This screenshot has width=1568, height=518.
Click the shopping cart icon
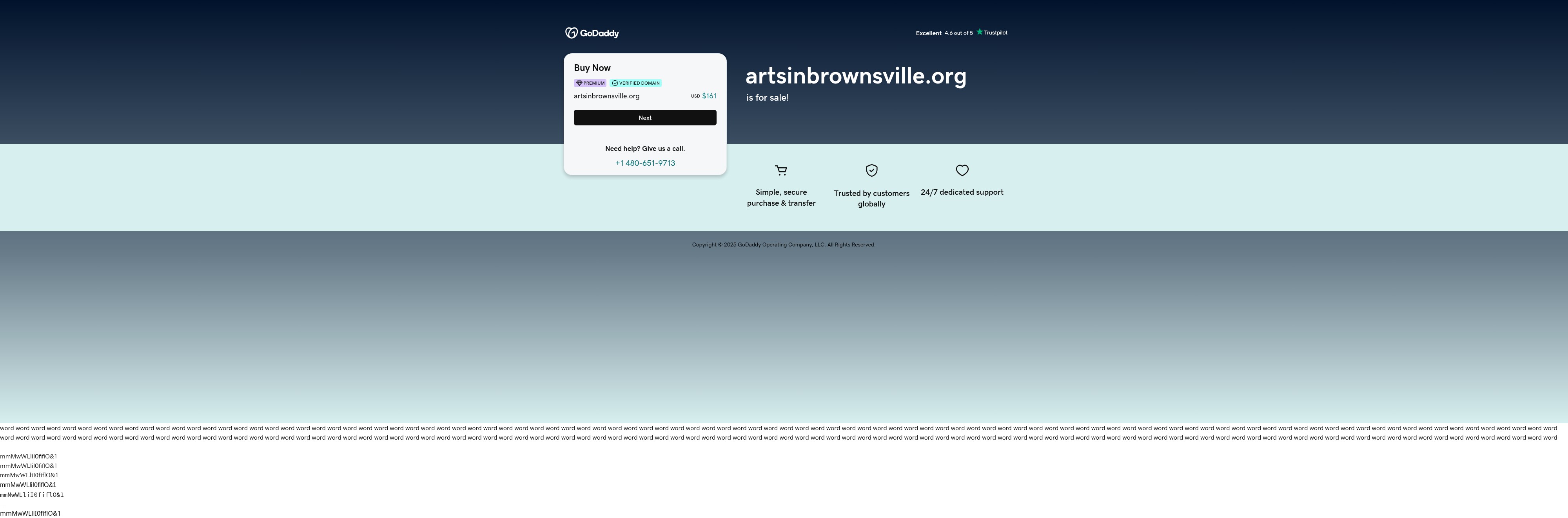(781, 170)
